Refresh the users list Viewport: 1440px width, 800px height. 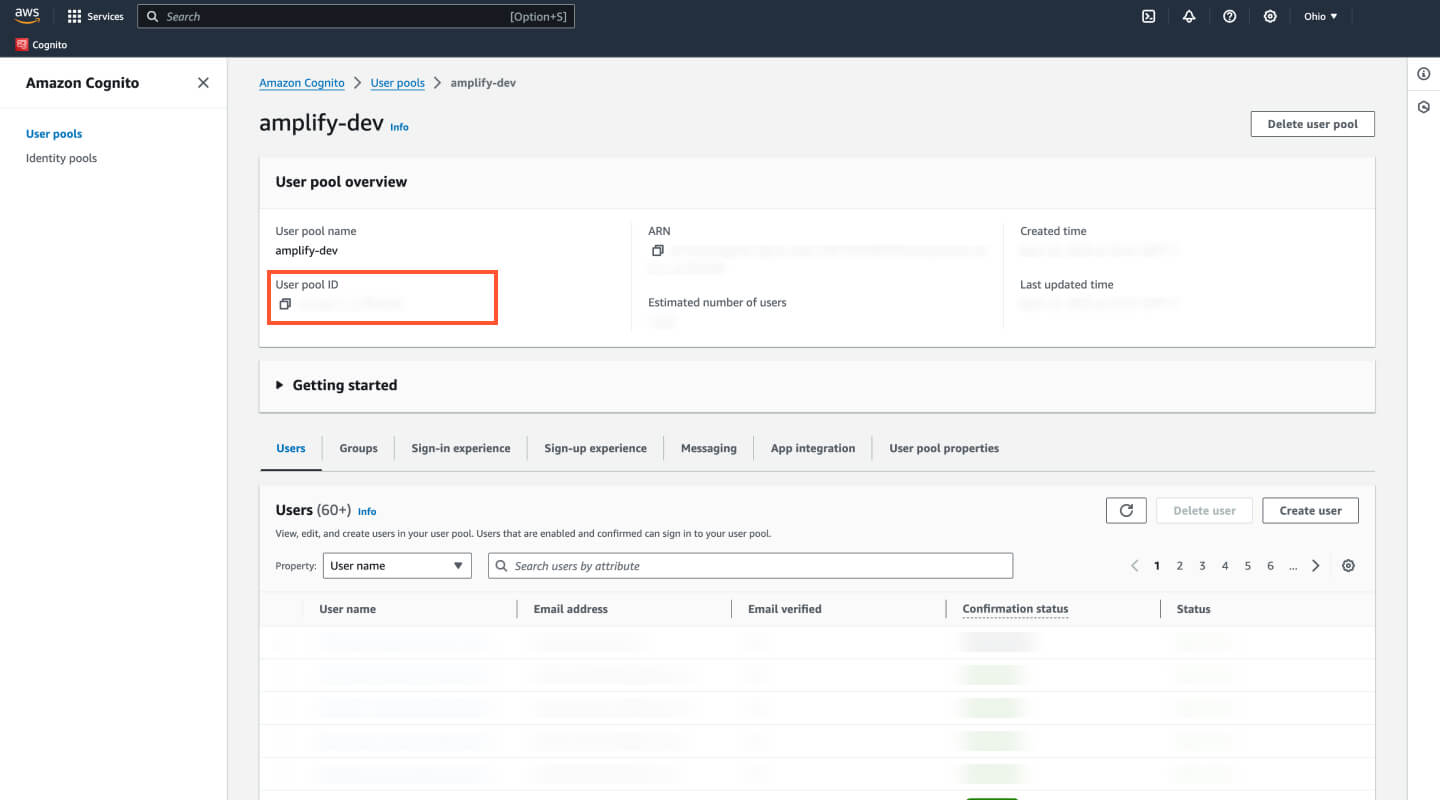[1126, 510]
